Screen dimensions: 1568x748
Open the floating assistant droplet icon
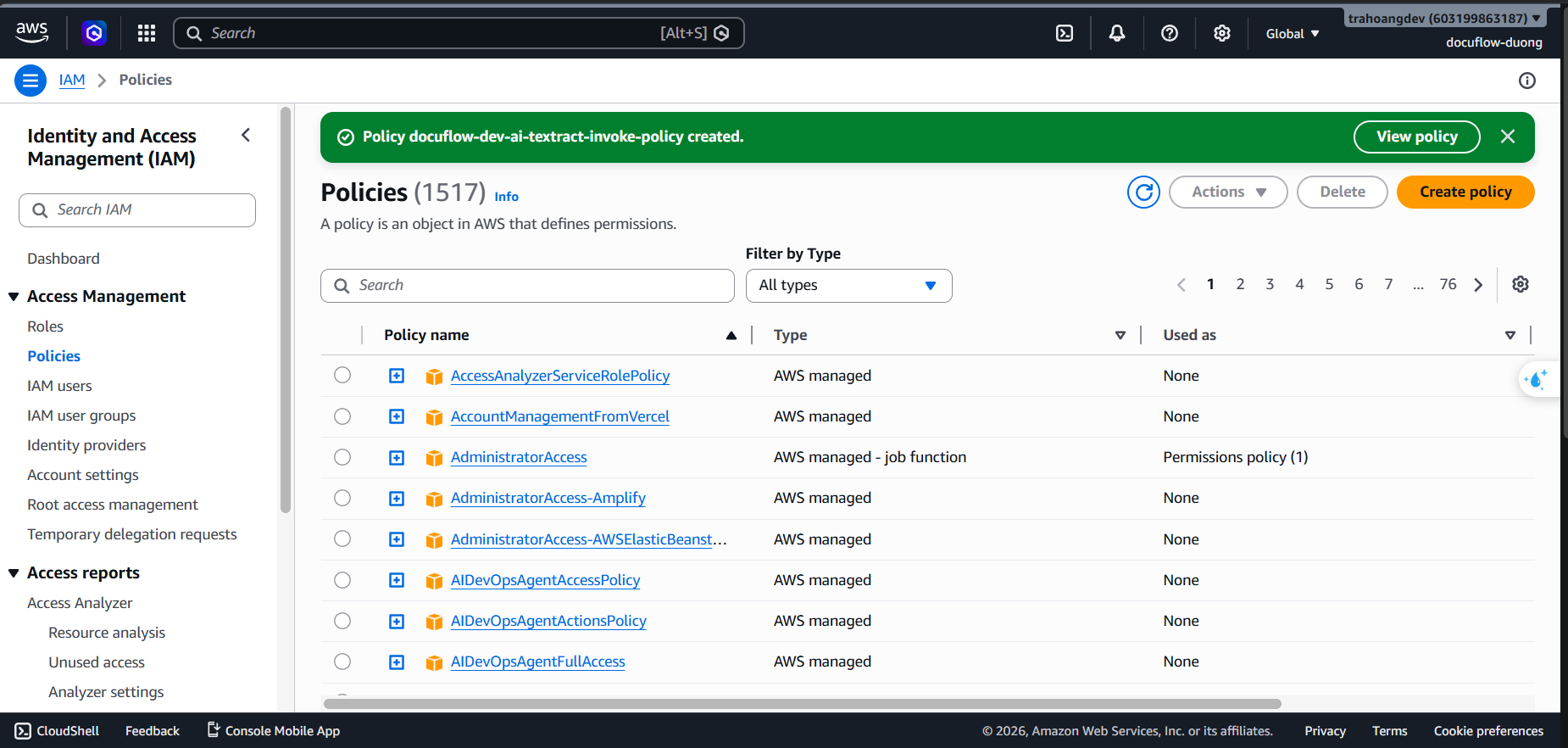click(1536, 379)
